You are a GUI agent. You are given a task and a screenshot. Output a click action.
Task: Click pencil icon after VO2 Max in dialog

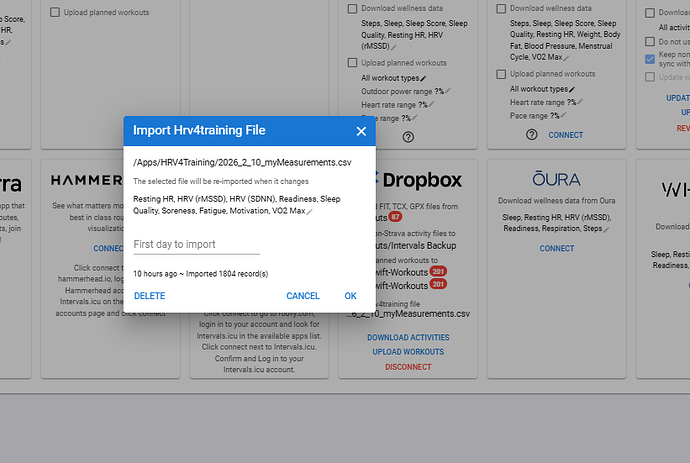(x=310, y=212)
